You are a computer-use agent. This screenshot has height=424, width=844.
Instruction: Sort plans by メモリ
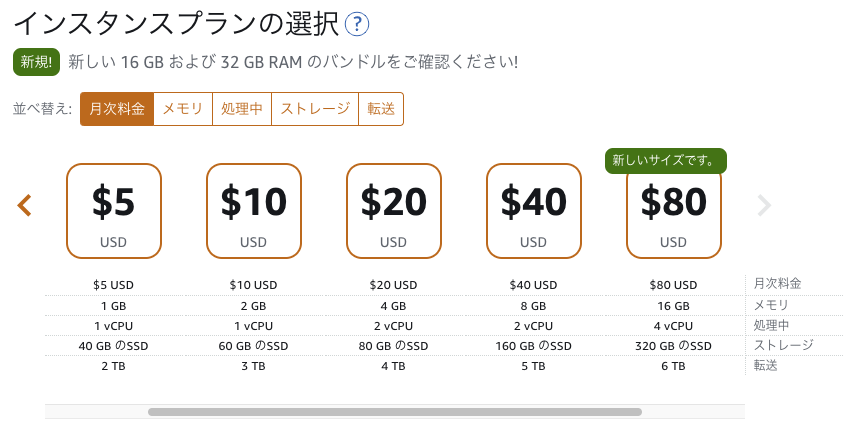tap(183, 109)
